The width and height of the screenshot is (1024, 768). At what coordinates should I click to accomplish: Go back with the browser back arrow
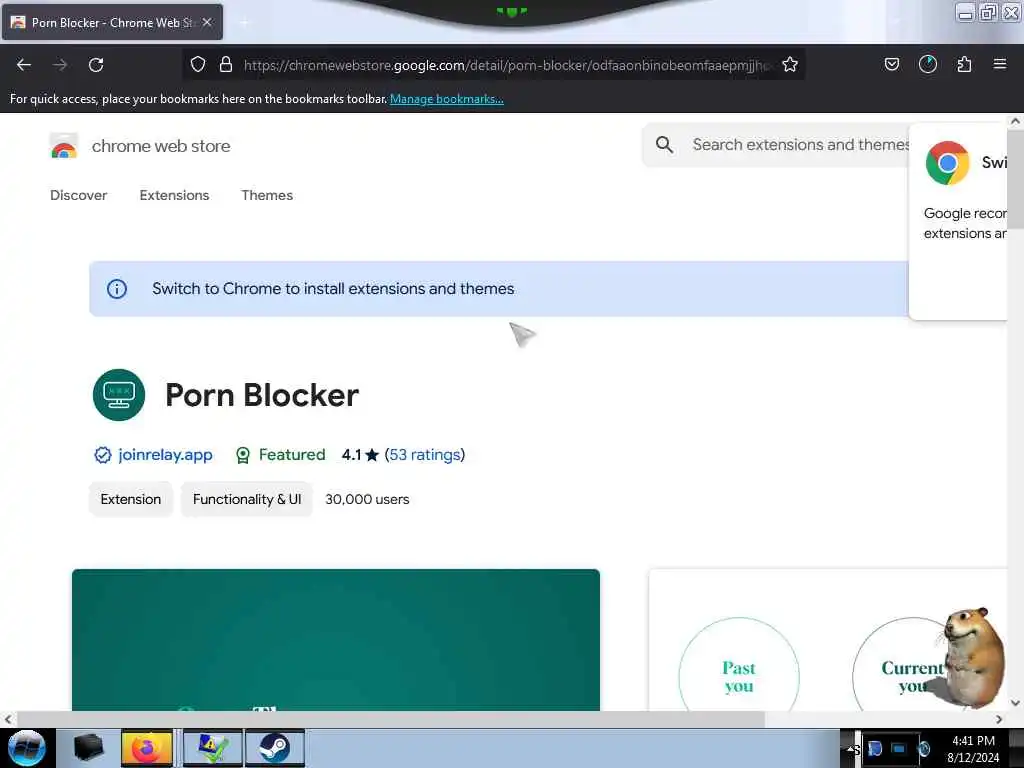coord(24,65)
